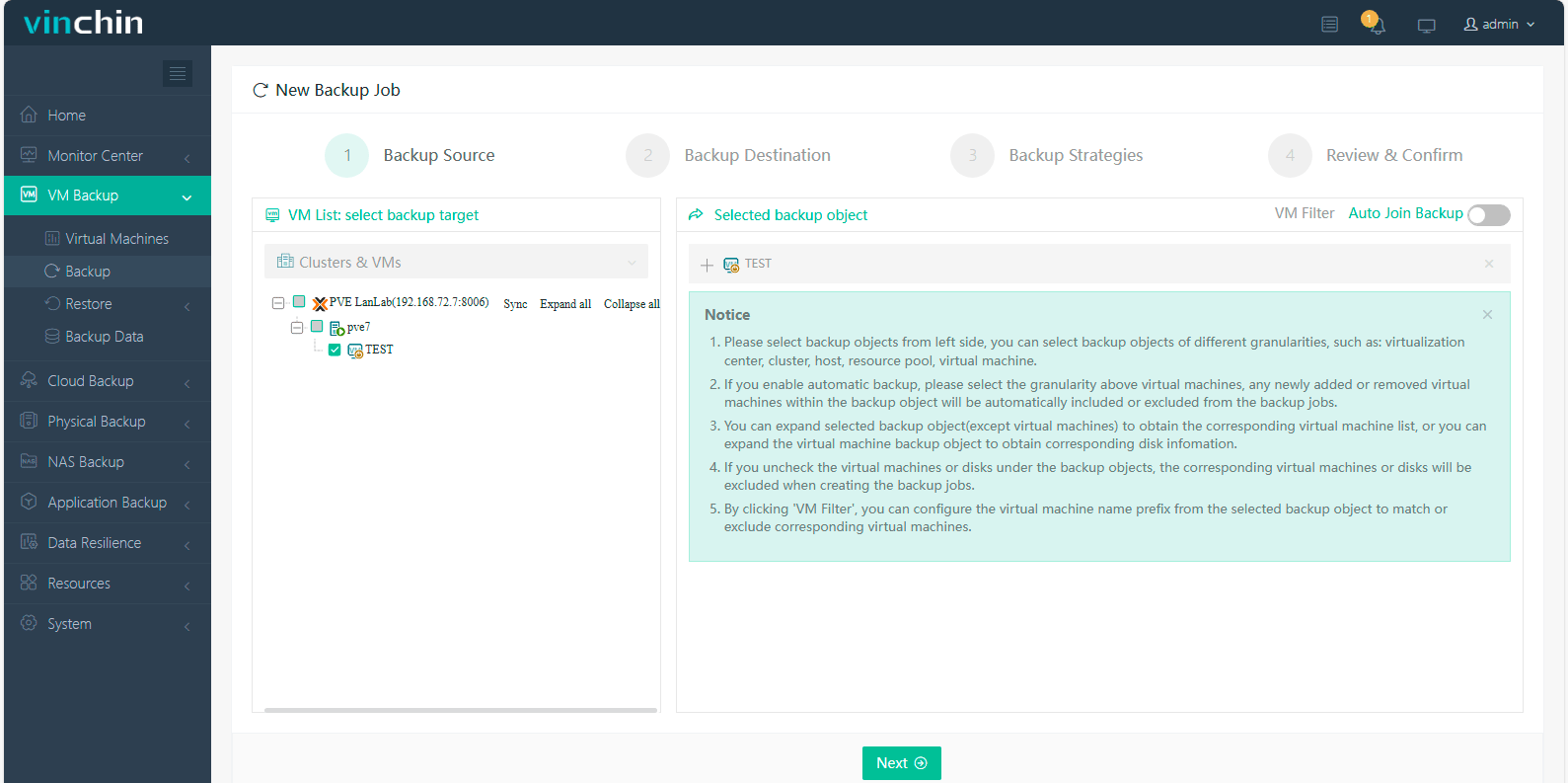Click the Home house icon
This screenshot has width=1568, height=783.
coord(29,115)
